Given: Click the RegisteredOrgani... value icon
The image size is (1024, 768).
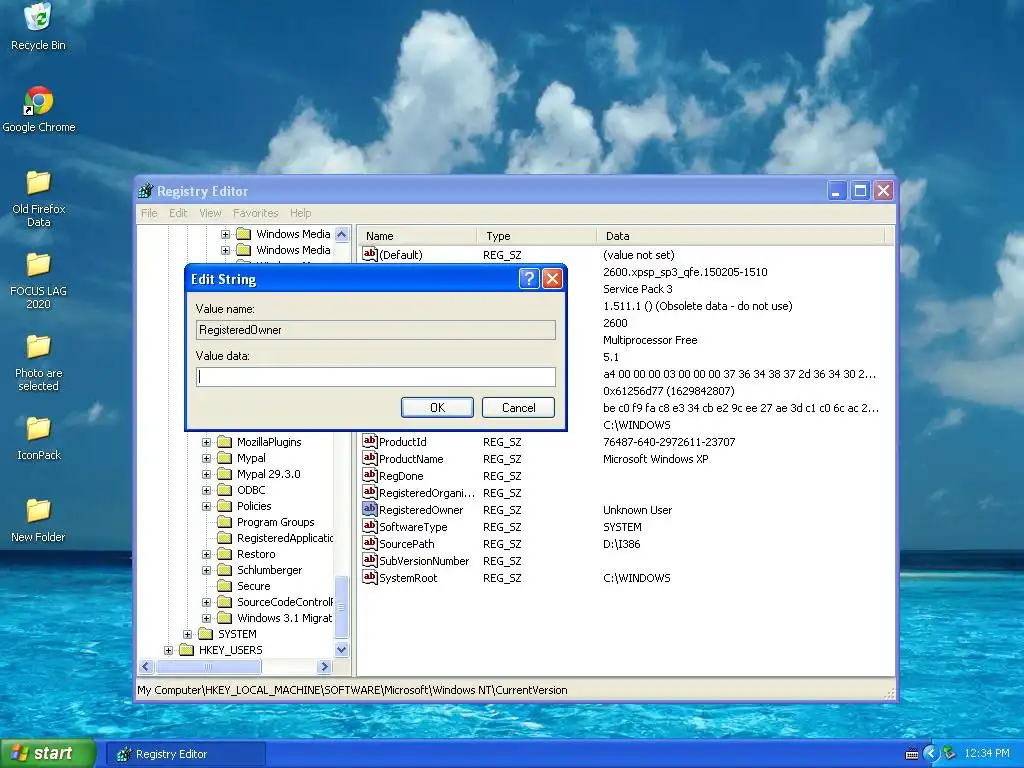Looking at the screenshot, I should tap(370, 492).
